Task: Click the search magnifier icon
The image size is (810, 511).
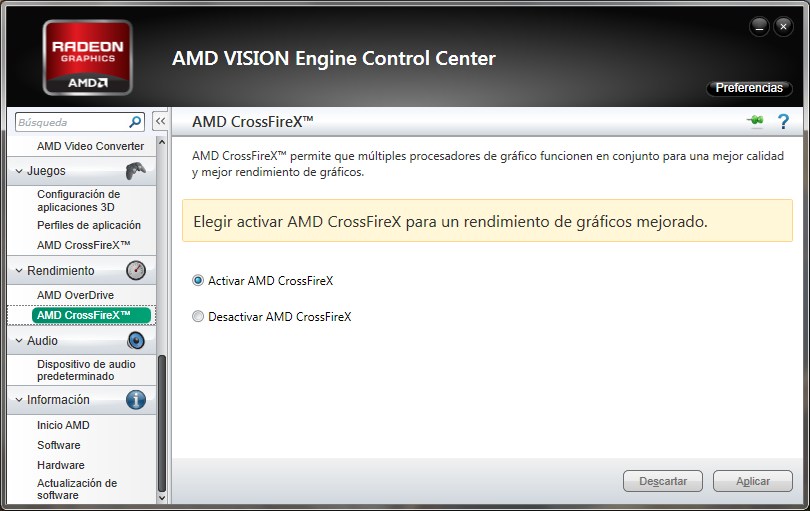Action: click(136, 122)
